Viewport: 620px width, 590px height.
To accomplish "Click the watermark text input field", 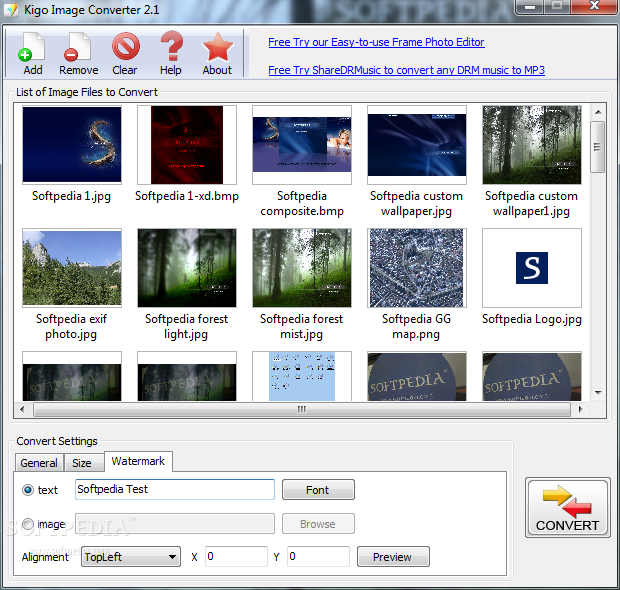I will tap(175, 490).
